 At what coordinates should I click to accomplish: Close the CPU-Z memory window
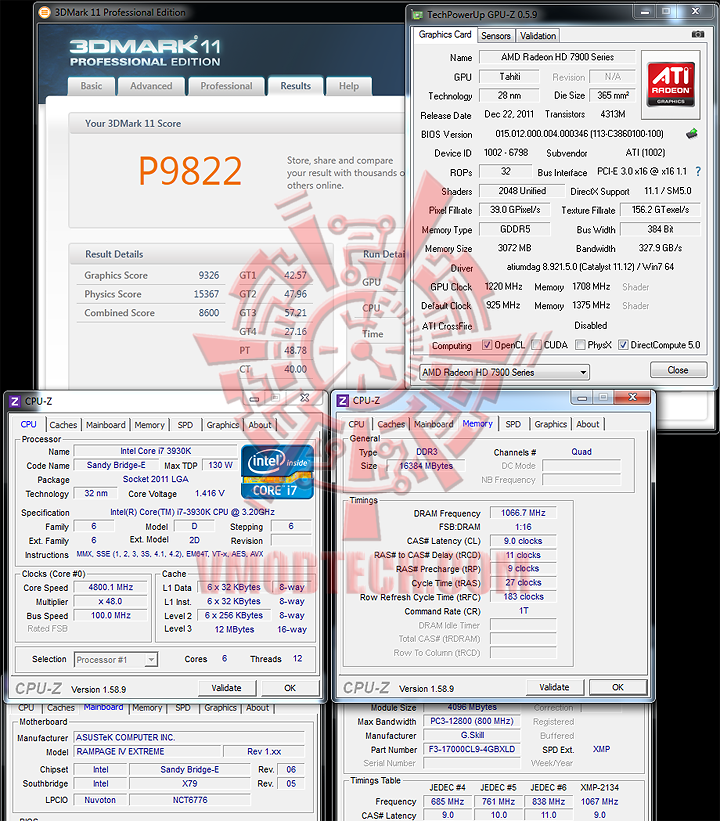(x=633, y=398)
